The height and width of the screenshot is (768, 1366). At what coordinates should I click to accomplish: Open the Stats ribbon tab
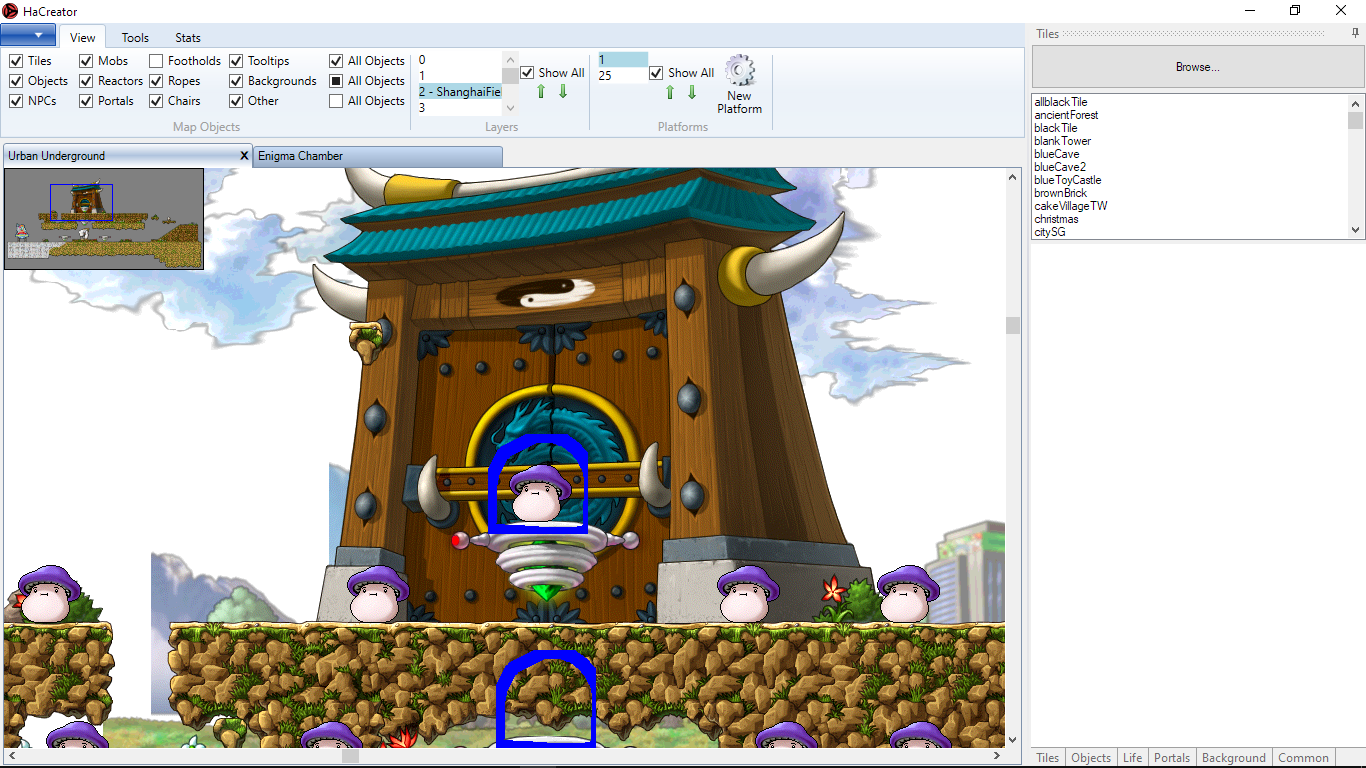188,38
